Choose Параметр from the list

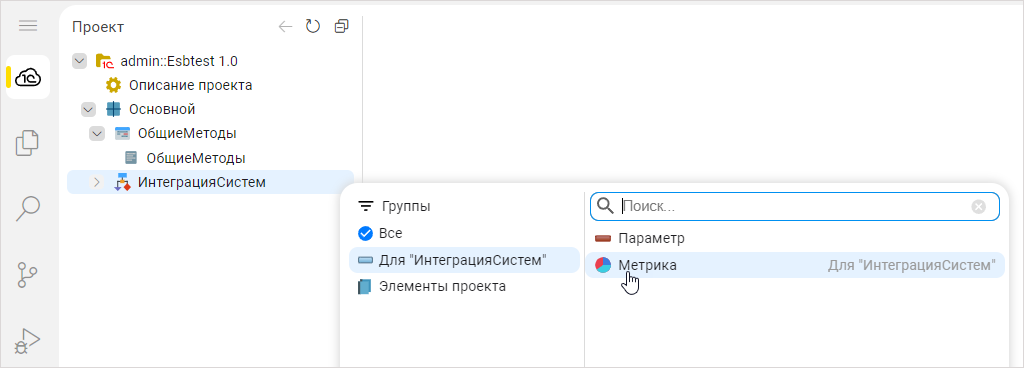point(794,239)
